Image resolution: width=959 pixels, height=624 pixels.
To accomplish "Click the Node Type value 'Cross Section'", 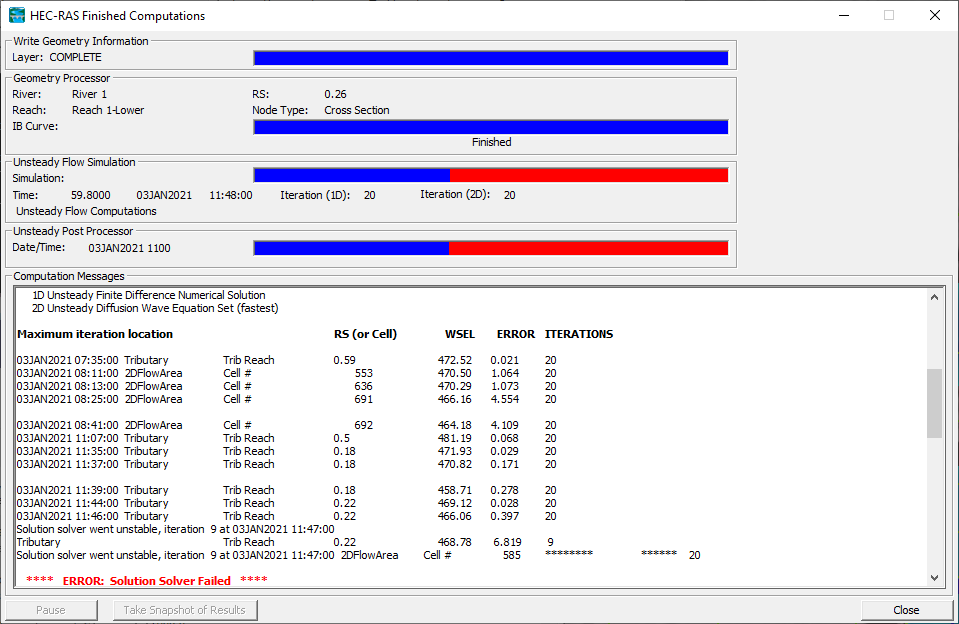I will point(357,110).
